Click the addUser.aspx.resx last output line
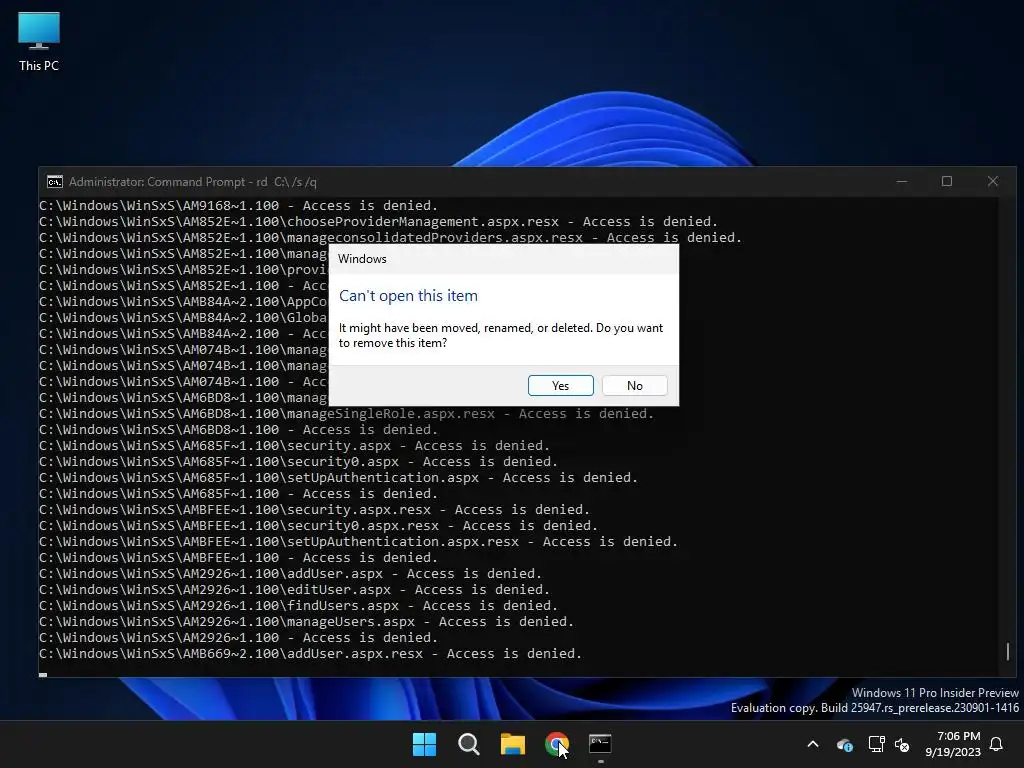This screenshot has height=768, width=1024. tap(310, 654)
